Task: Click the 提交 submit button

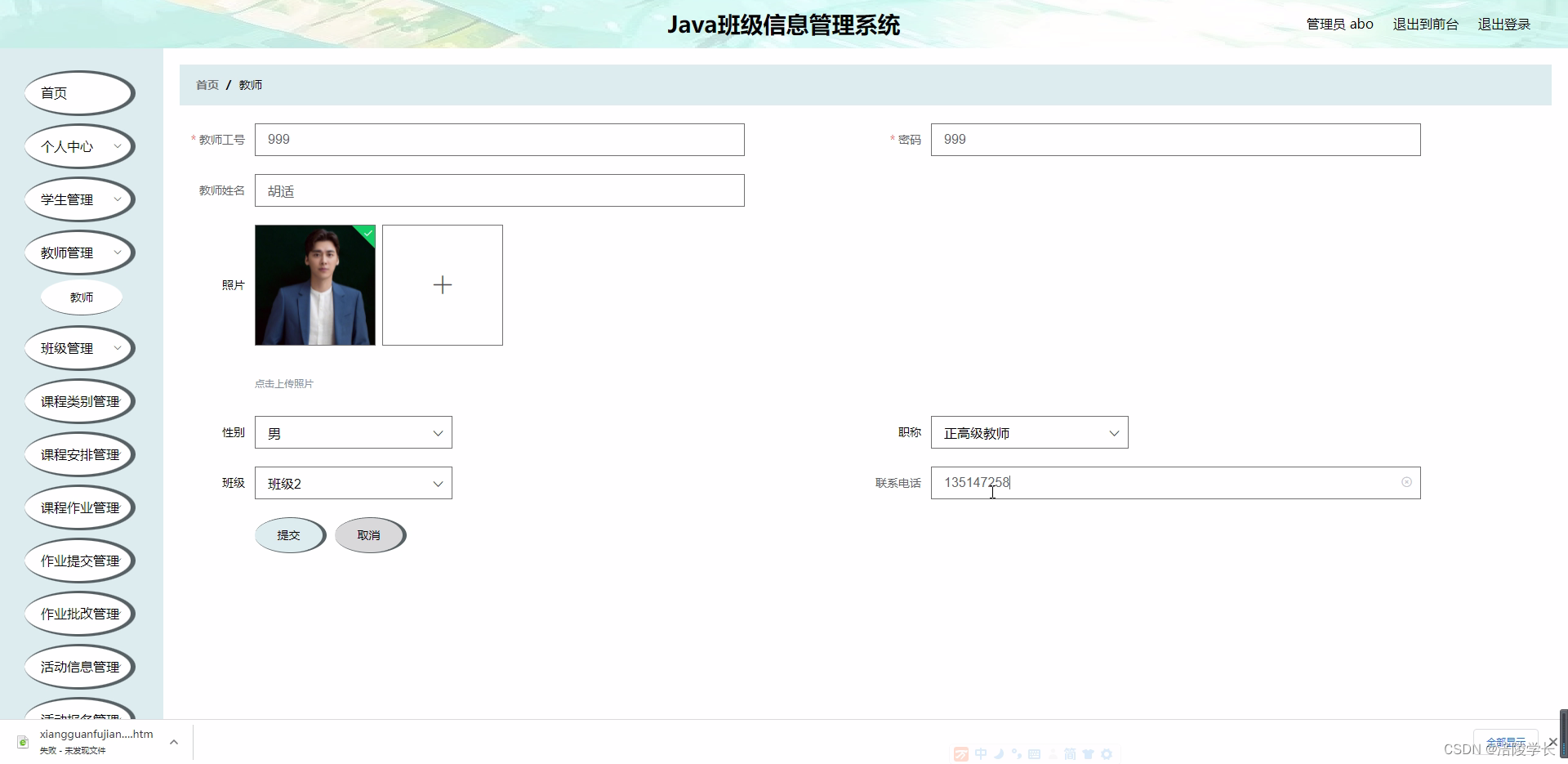Action: 289,534
